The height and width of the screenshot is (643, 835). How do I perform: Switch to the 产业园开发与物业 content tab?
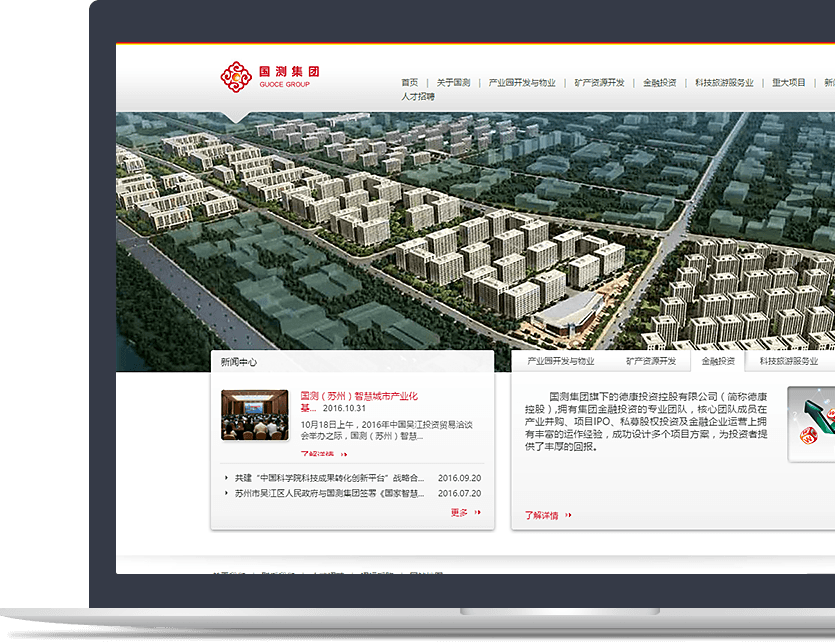coord(560,361)
